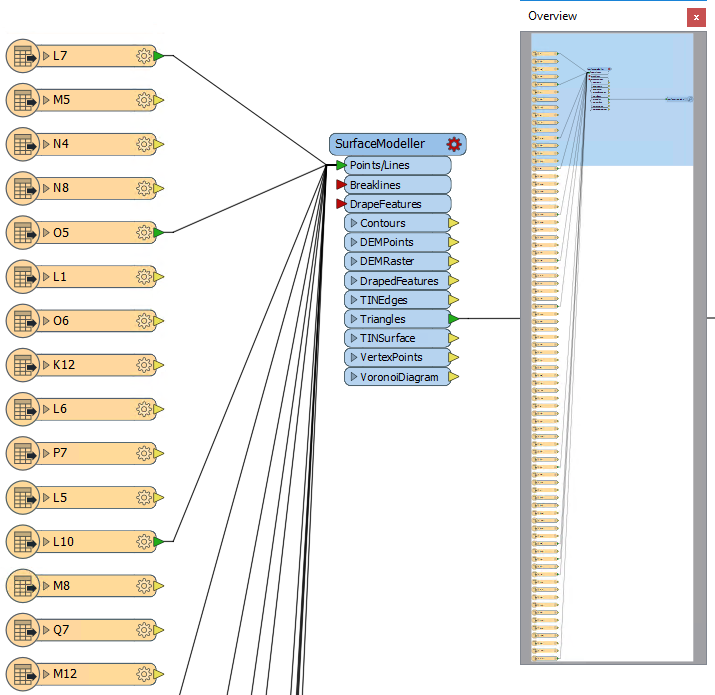This screenshot has height=695, width=715.
Task: Click the M5 feature type table icon
Action: pyautogui.click(x=23, y=100)
